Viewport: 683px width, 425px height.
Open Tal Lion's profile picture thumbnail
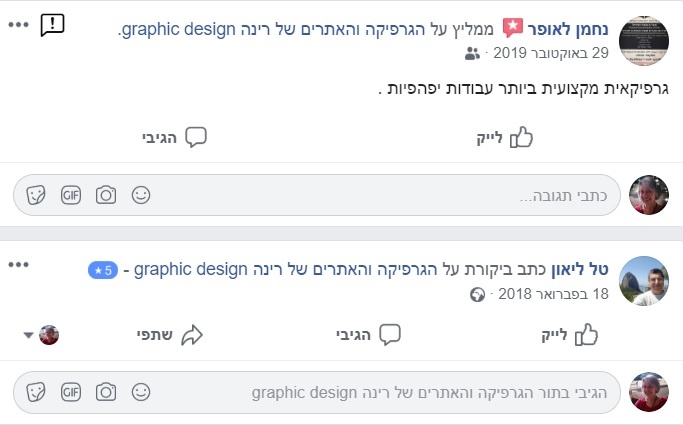click(x=644, y=279)
